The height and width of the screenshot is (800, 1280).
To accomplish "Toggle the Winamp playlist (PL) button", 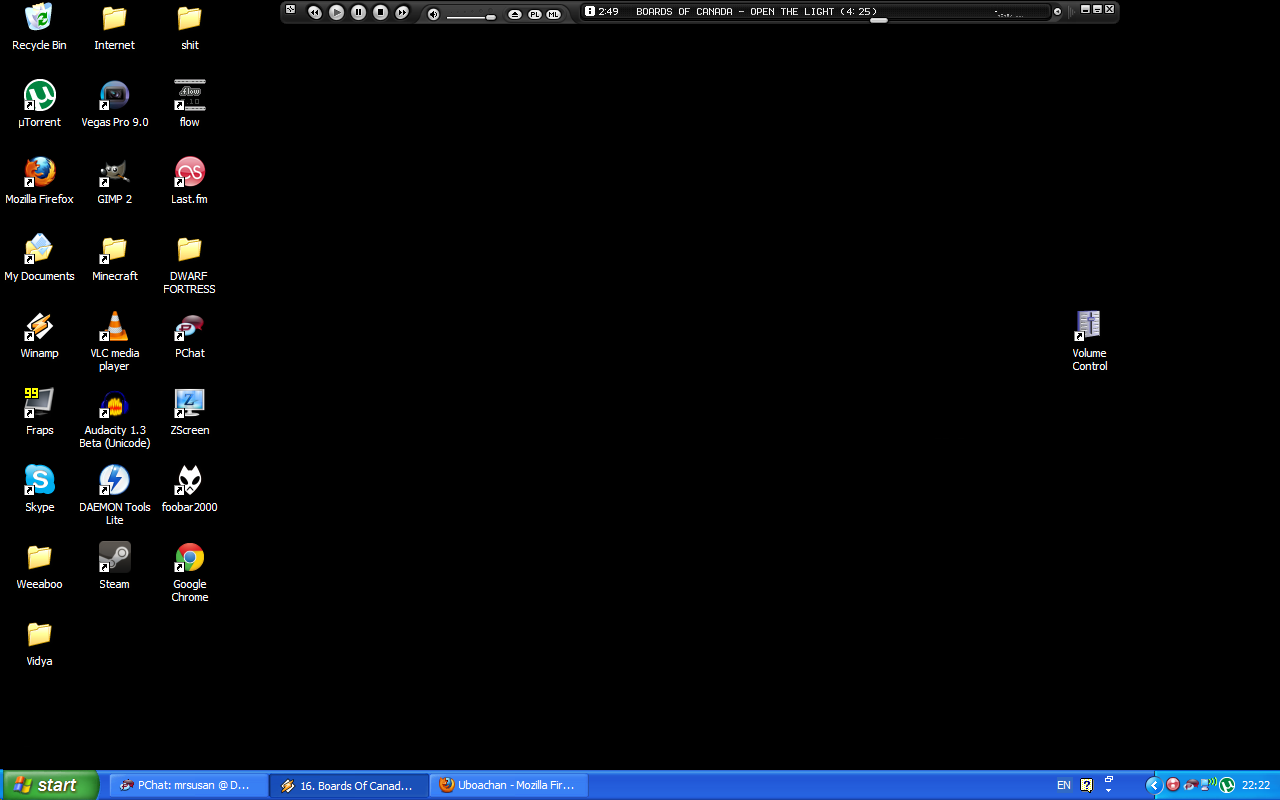I will point(535,14).
